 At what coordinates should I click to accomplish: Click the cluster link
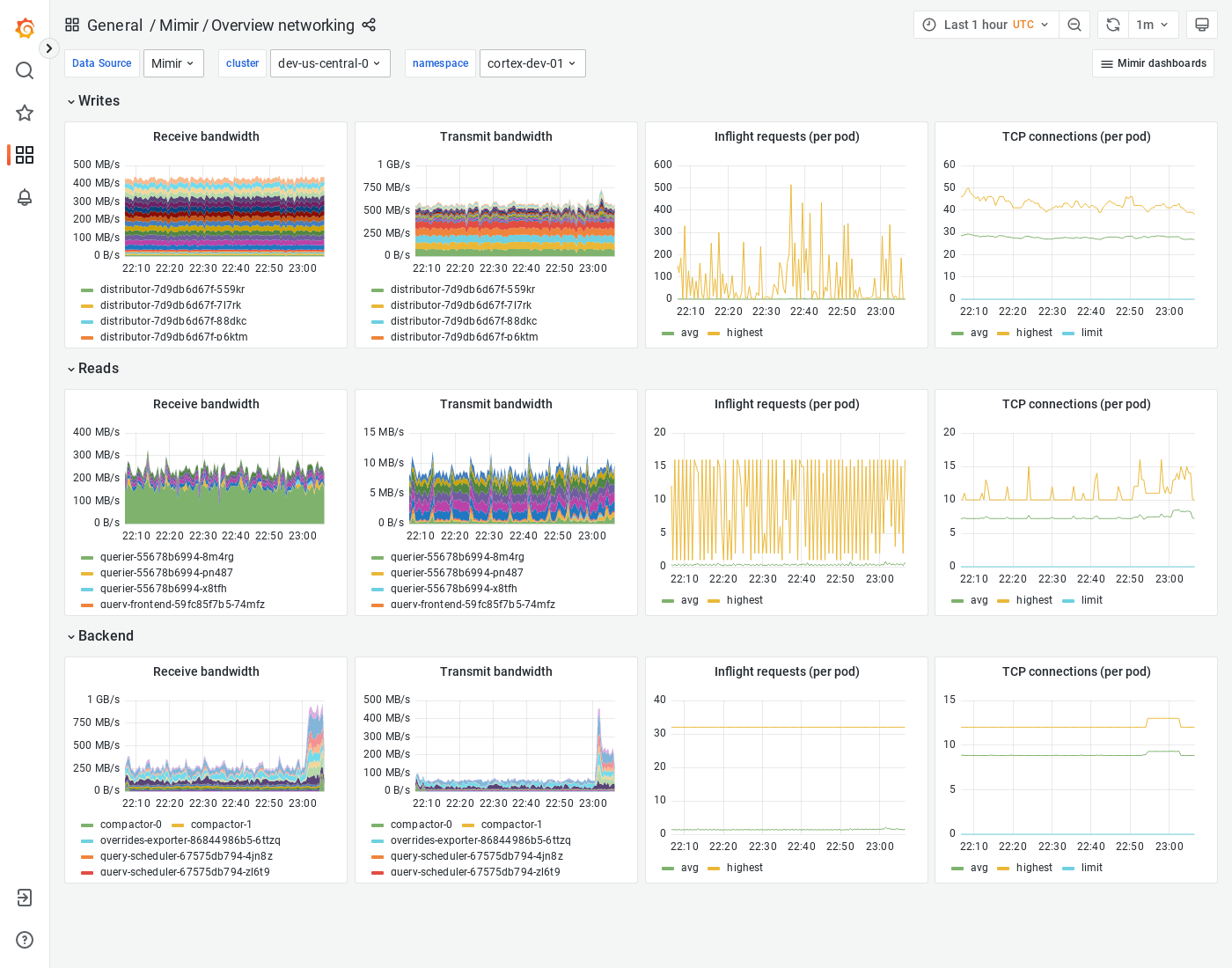click(x=242, y=62)
